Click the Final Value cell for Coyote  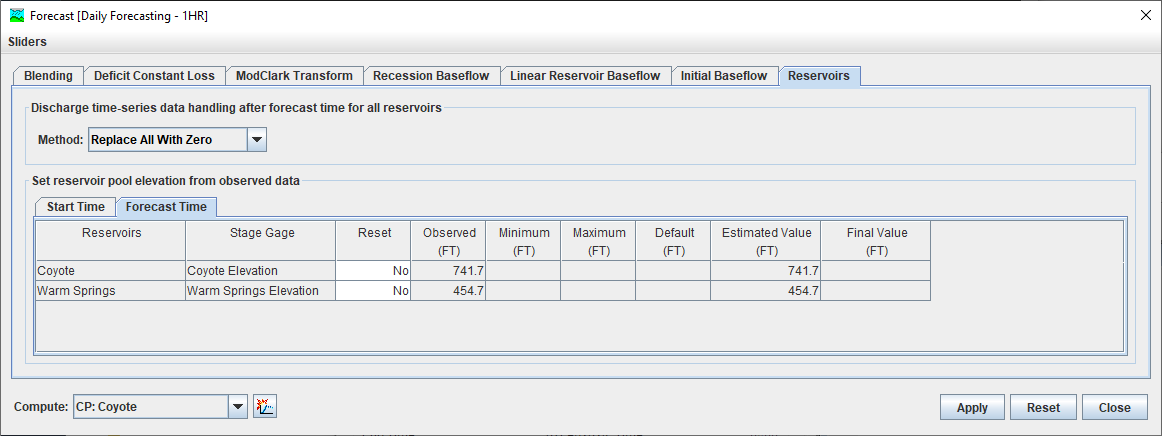point(876,271)
